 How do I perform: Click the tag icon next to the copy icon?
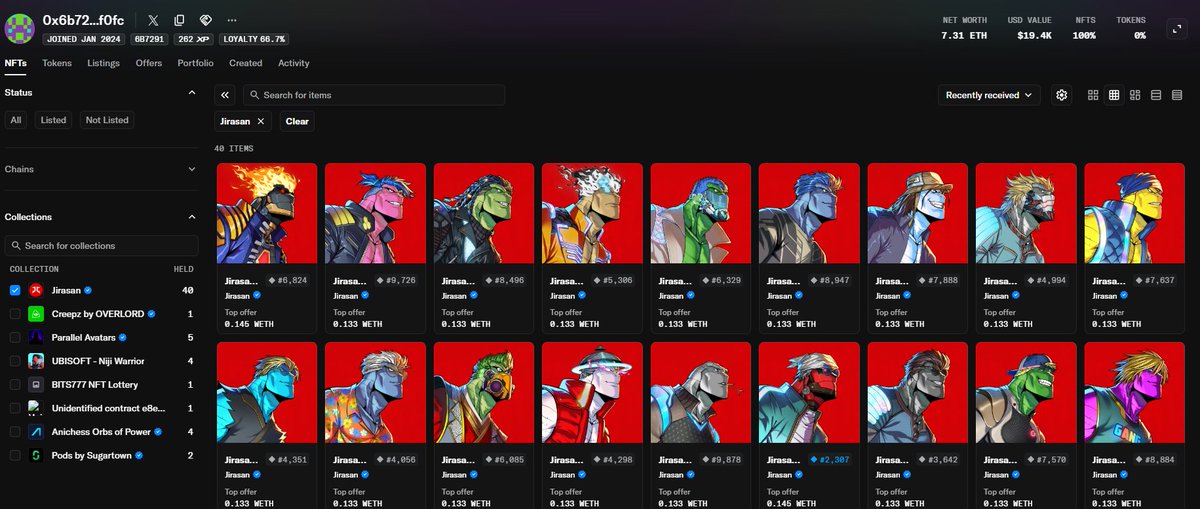(x=205, y=20)
